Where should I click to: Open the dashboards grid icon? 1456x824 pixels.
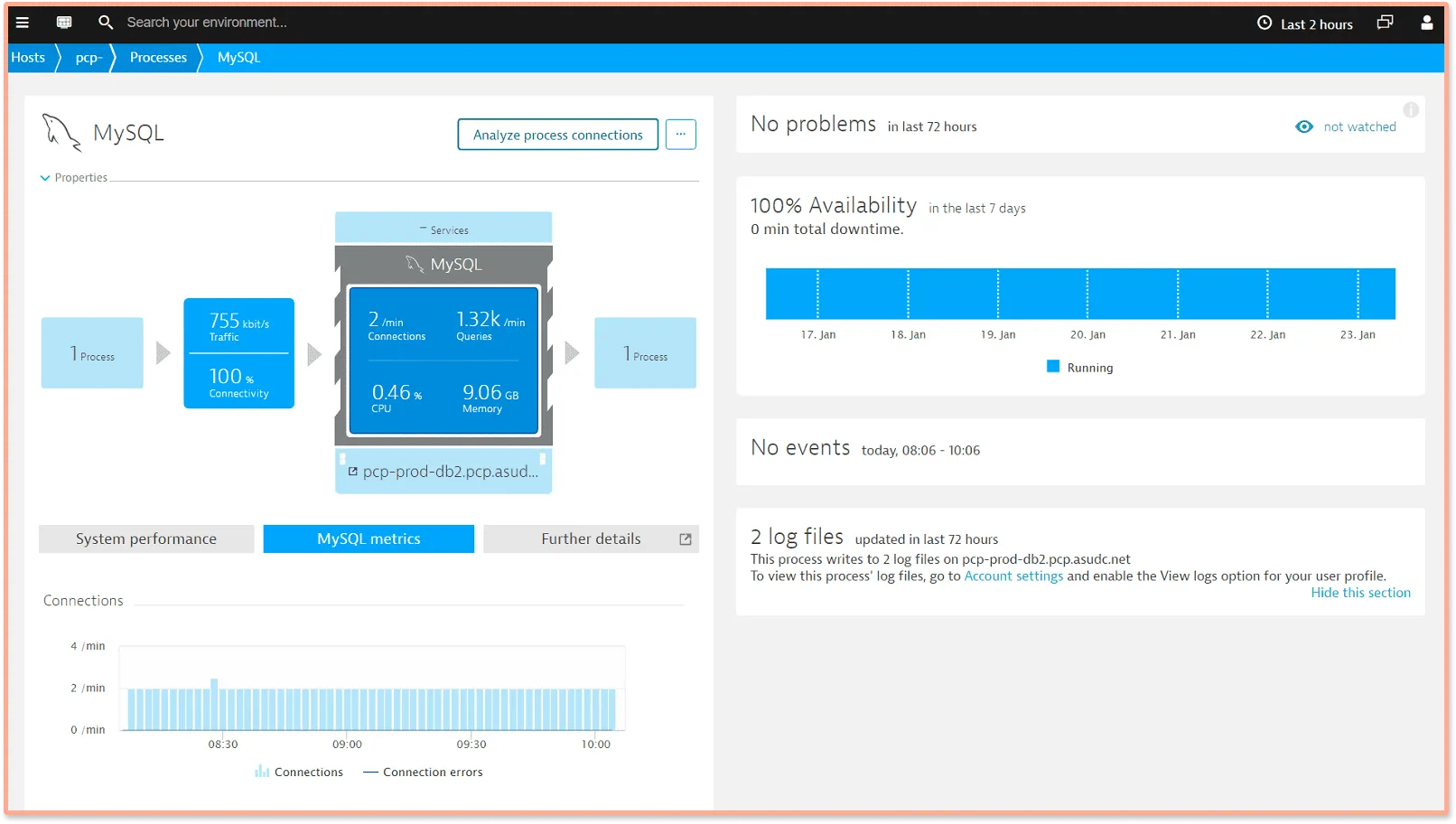tap(64, 23)
